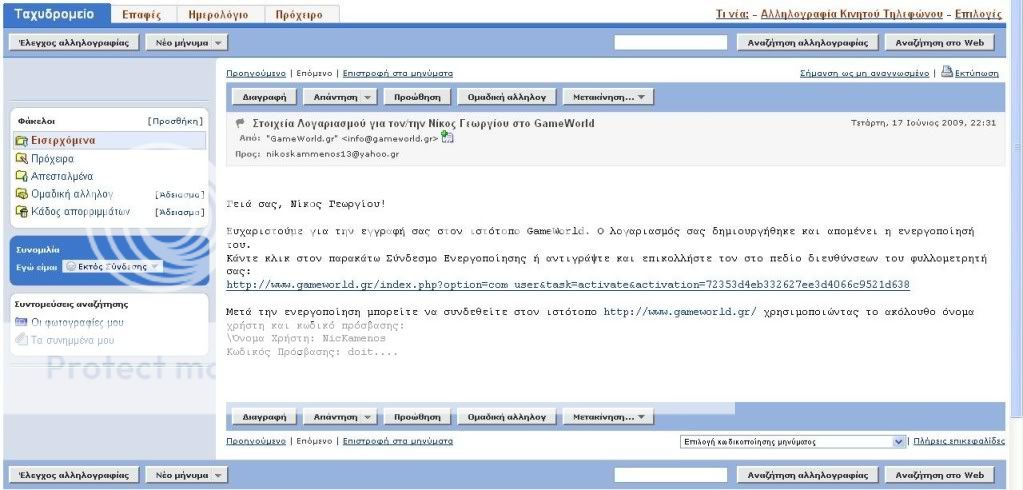Screen dimensions: 1023x490
Task: Click the Προσθήκη link in the folders panel
Action: 175,121
